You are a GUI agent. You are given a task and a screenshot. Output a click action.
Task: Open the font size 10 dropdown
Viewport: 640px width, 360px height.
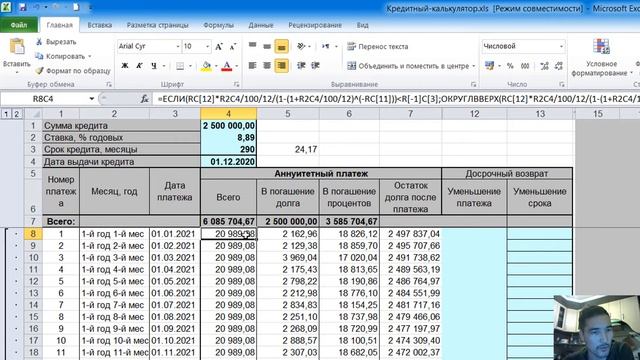pos(207,47)
